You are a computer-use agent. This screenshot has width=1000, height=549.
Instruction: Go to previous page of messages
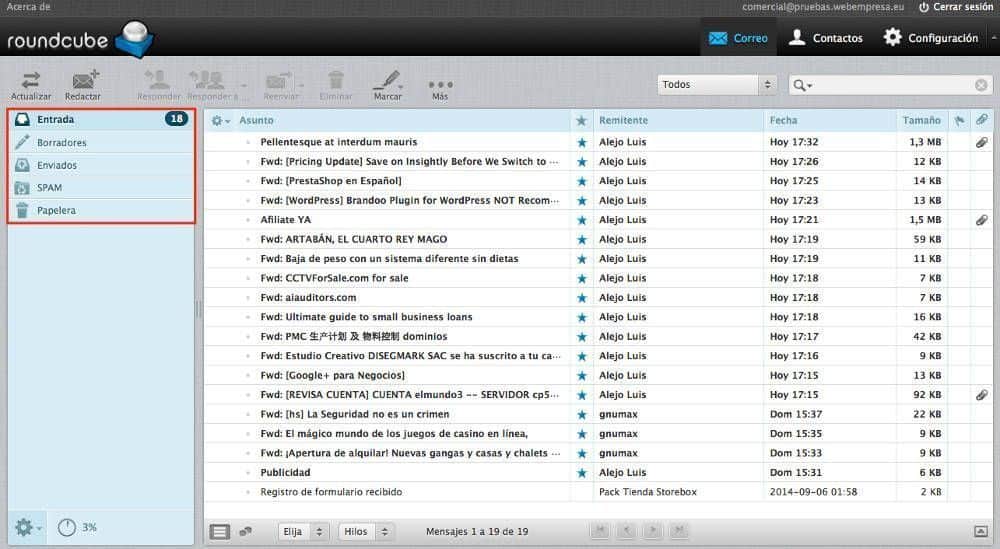point(627,530)
